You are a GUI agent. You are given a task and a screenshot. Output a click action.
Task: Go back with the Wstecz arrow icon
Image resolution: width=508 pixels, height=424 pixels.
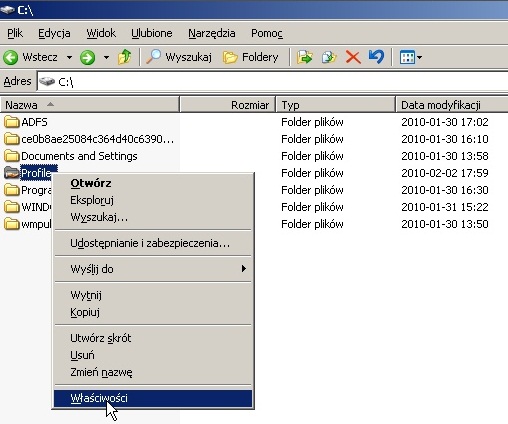(x=11, y=57)
